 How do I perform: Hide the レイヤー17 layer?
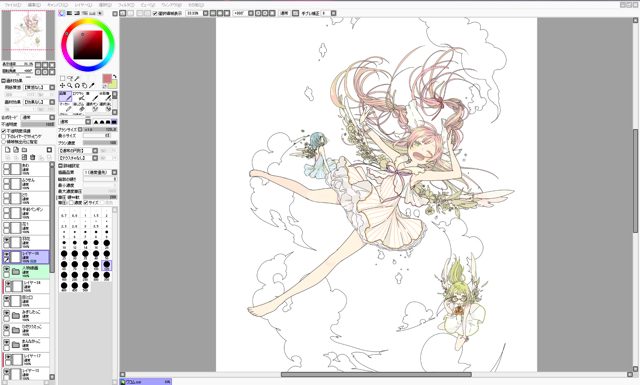click(8, 357)
